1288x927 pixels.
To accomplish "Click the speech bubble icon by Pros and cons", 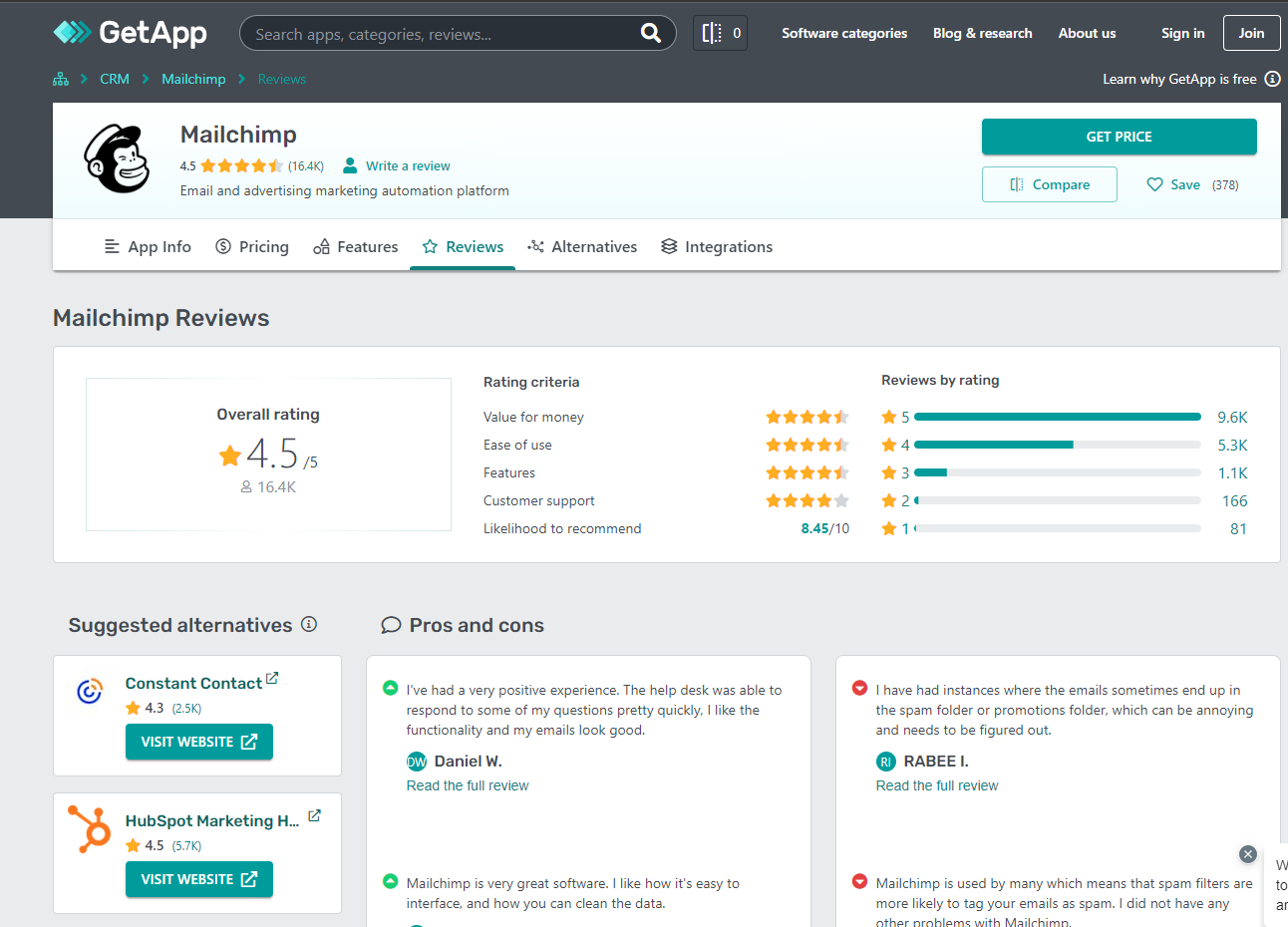I will click(x=391, y=625).
